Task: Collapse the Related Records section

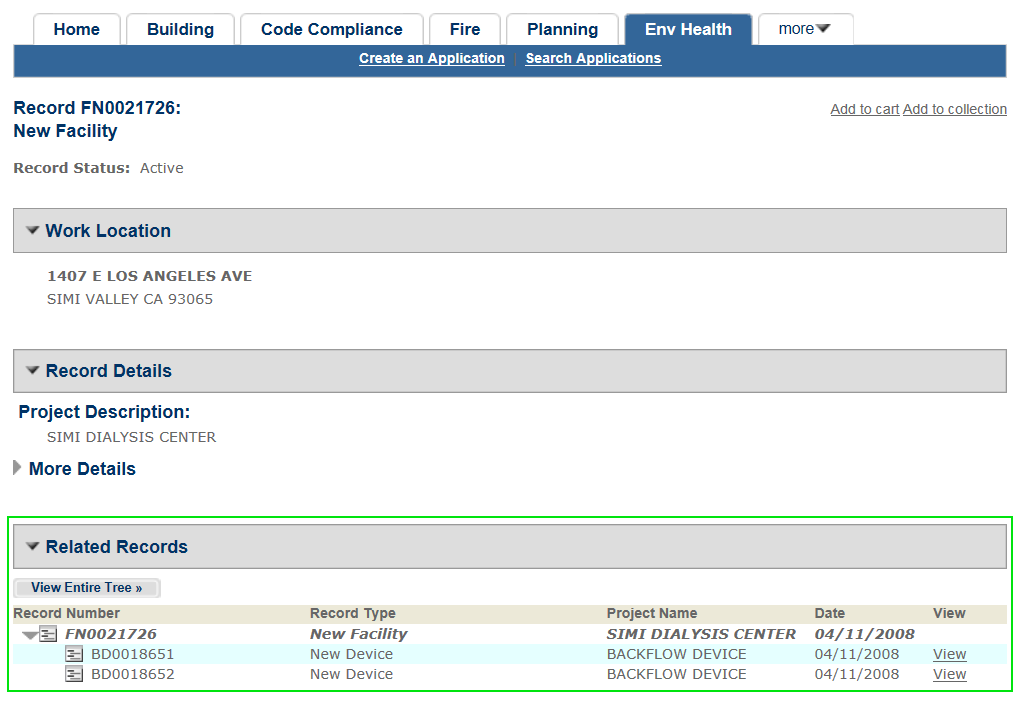Action: tap(33, 547)
